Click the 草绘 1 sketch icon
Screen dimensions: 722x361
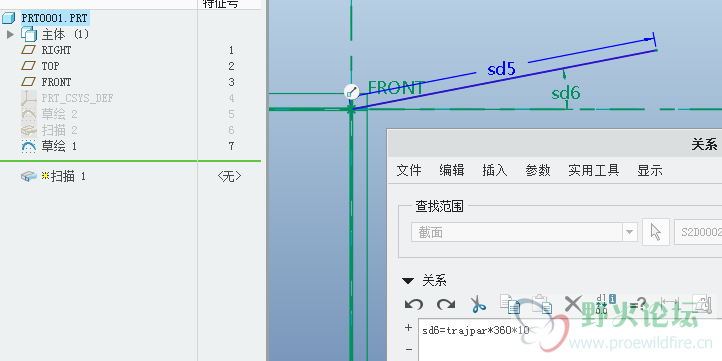tap(29, 146)
